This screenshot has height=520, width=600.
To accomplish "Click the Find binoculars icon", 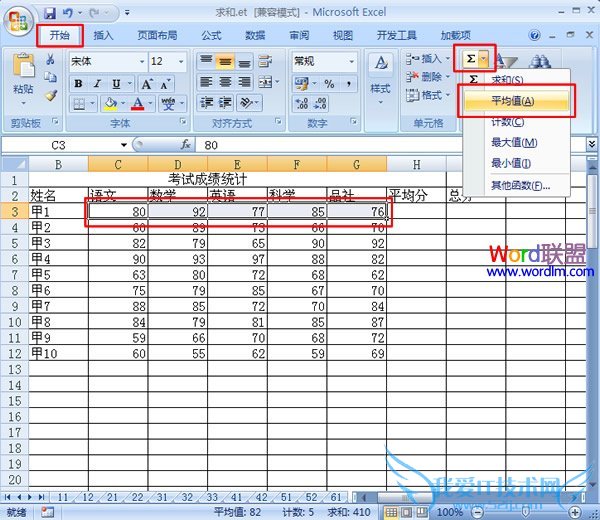I will click(540, 61).
